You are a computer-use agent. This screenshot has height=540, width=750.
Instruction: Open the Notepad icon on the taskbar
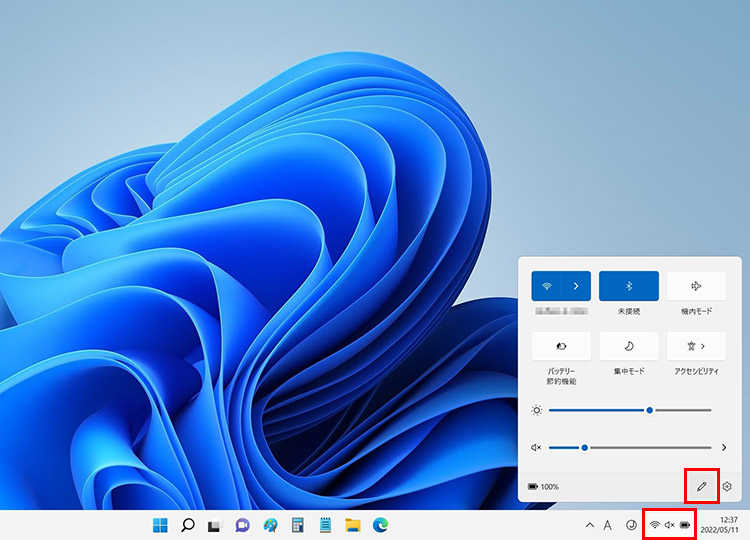coord(325,525)
